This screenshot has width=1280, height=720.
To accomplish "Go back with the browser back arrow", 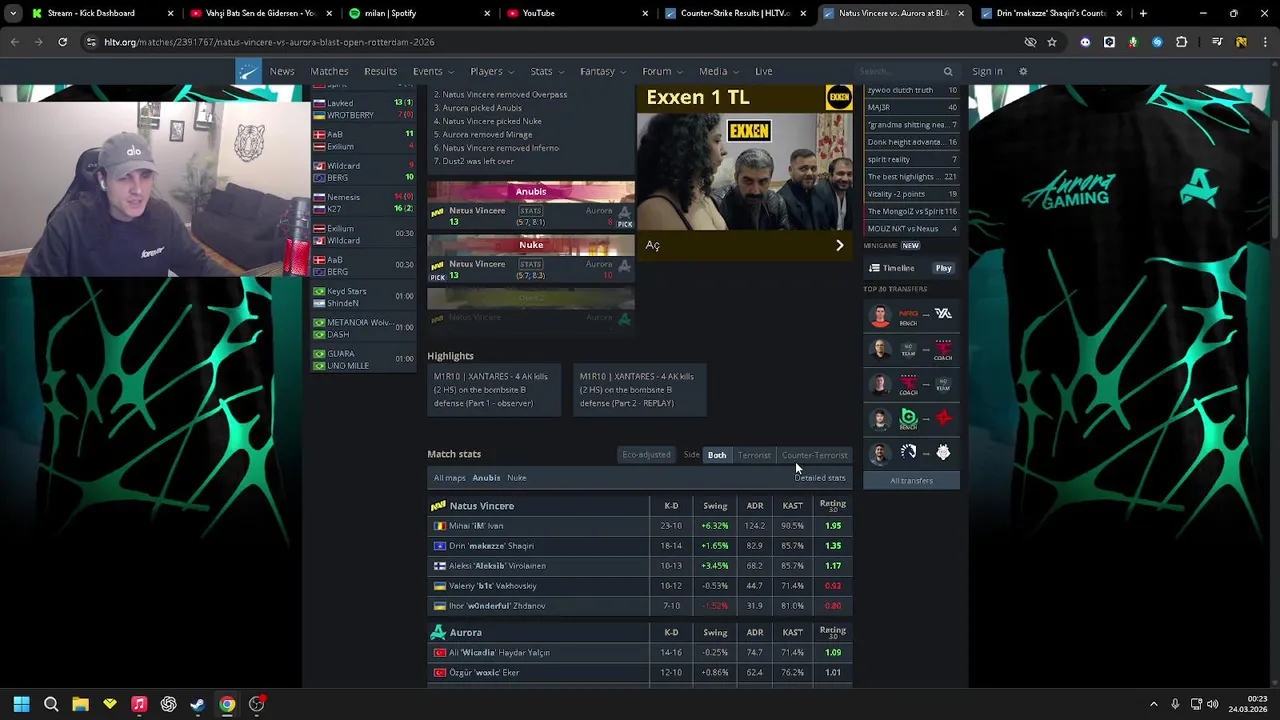I will pyautogui.click(x=14, y=42).
